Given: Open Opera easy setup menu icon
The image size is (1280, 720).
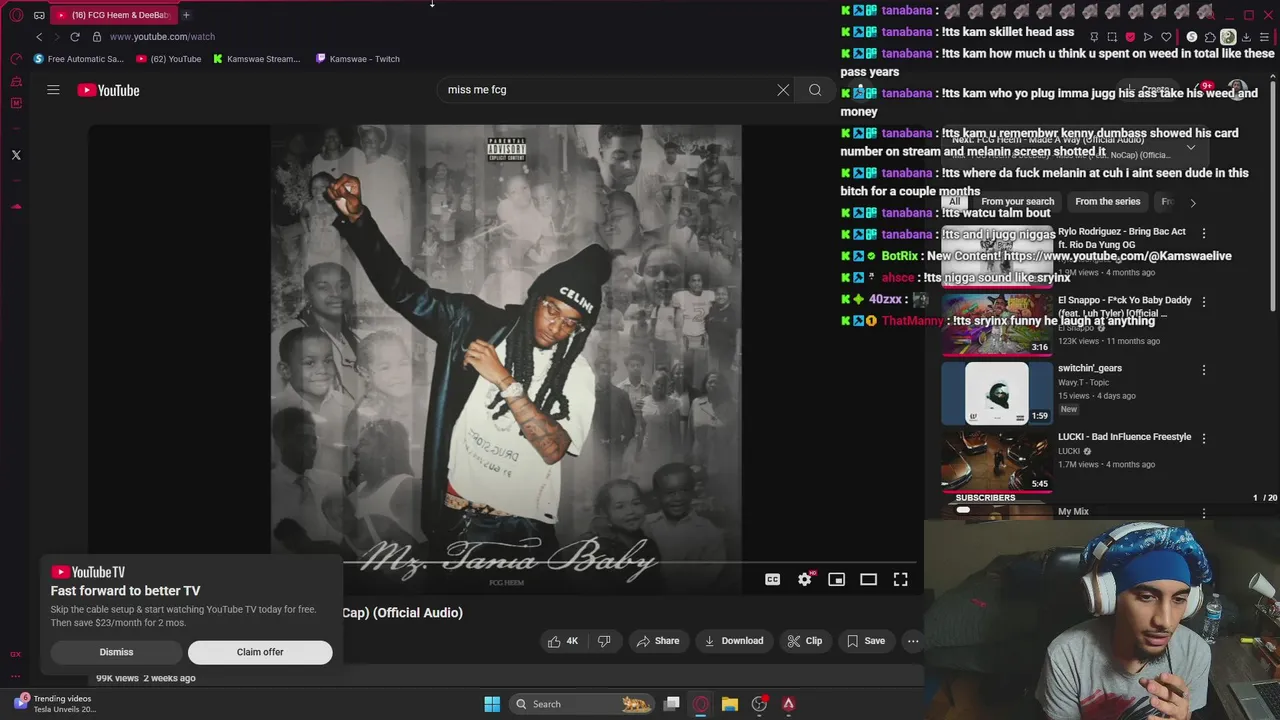Looking at the screenshot, I should (1265, 37).
